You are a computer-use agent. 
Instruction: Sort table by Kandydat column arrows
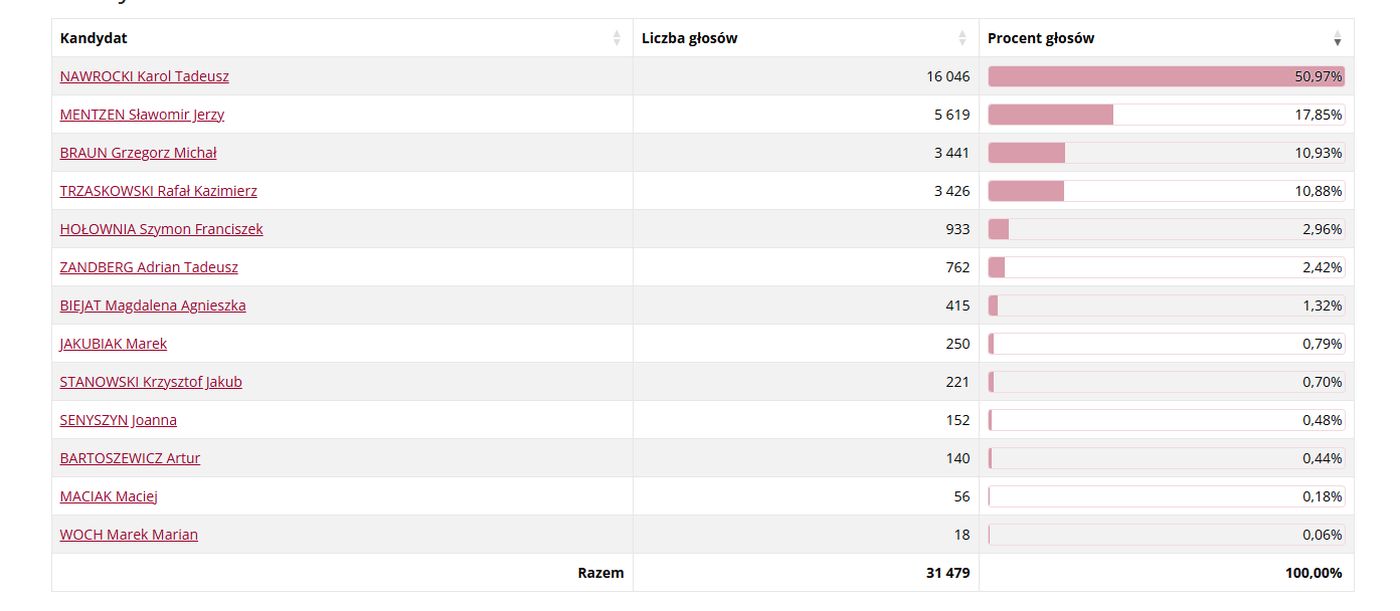616,38
